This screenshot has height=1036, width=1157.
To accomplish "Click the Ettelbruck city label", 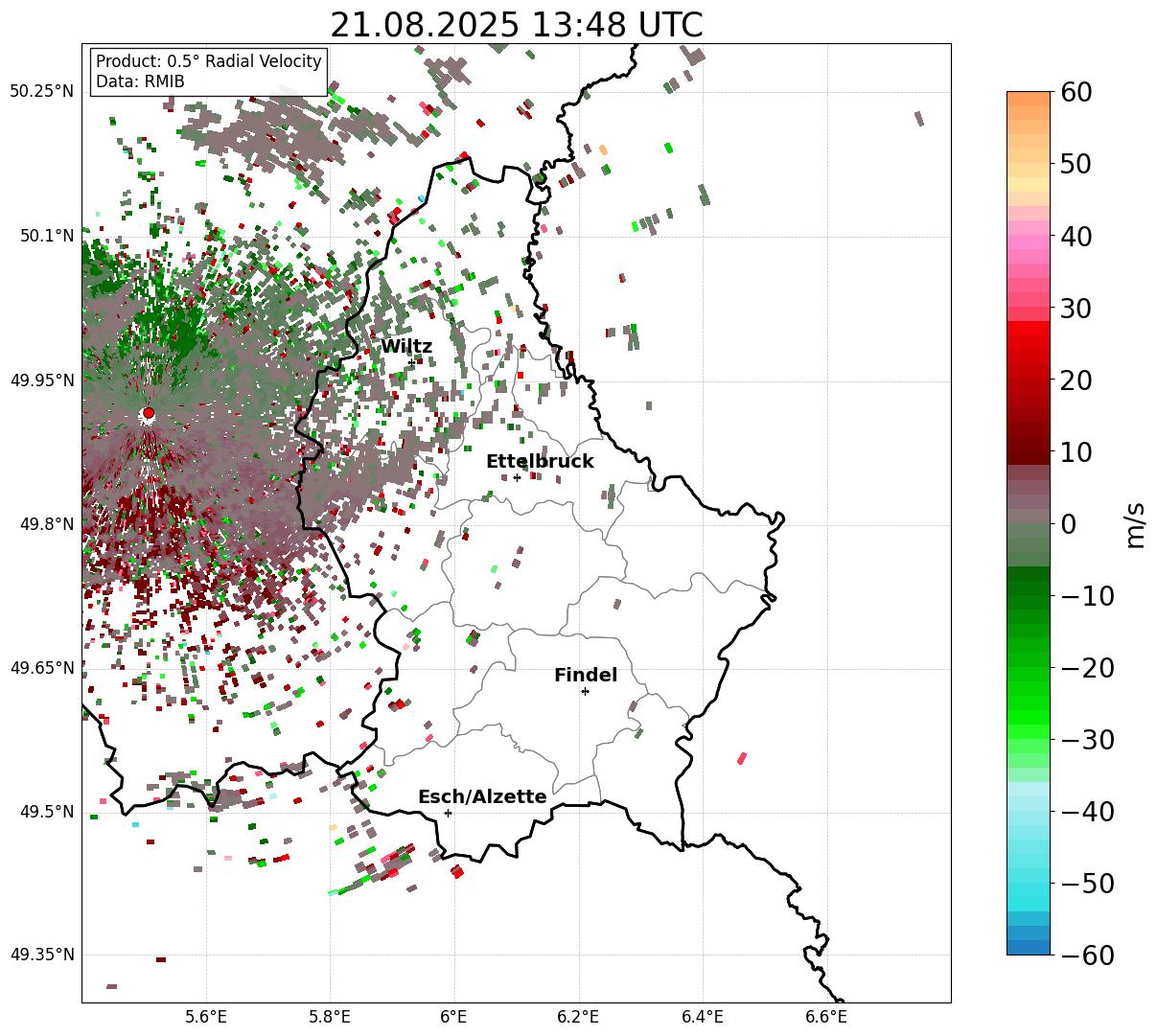I will (540, 462).
